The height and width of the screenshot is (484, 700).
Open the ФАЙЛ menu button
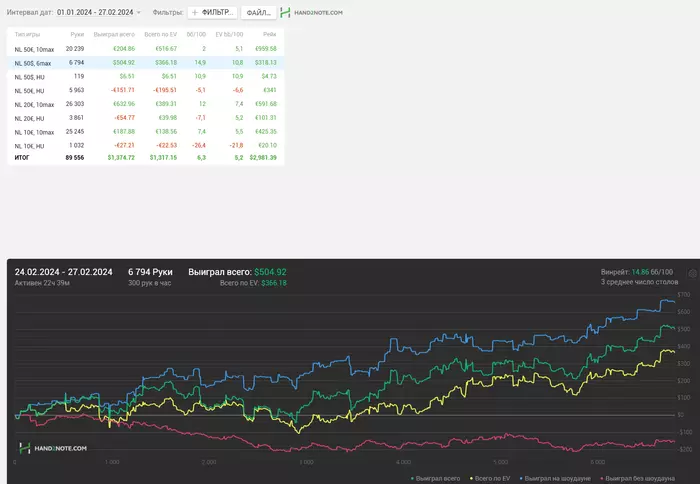tap(259, 13)
